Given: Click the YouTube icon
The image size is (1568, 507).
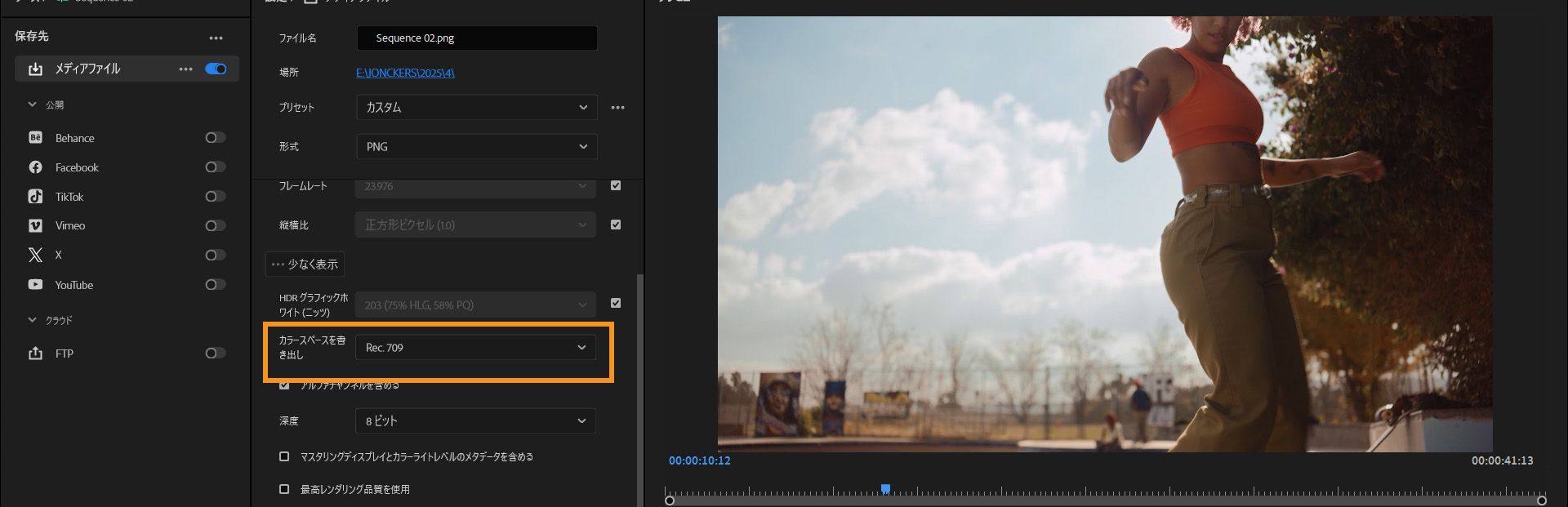Looking at the screenshot, I should [x=35, y=285].
